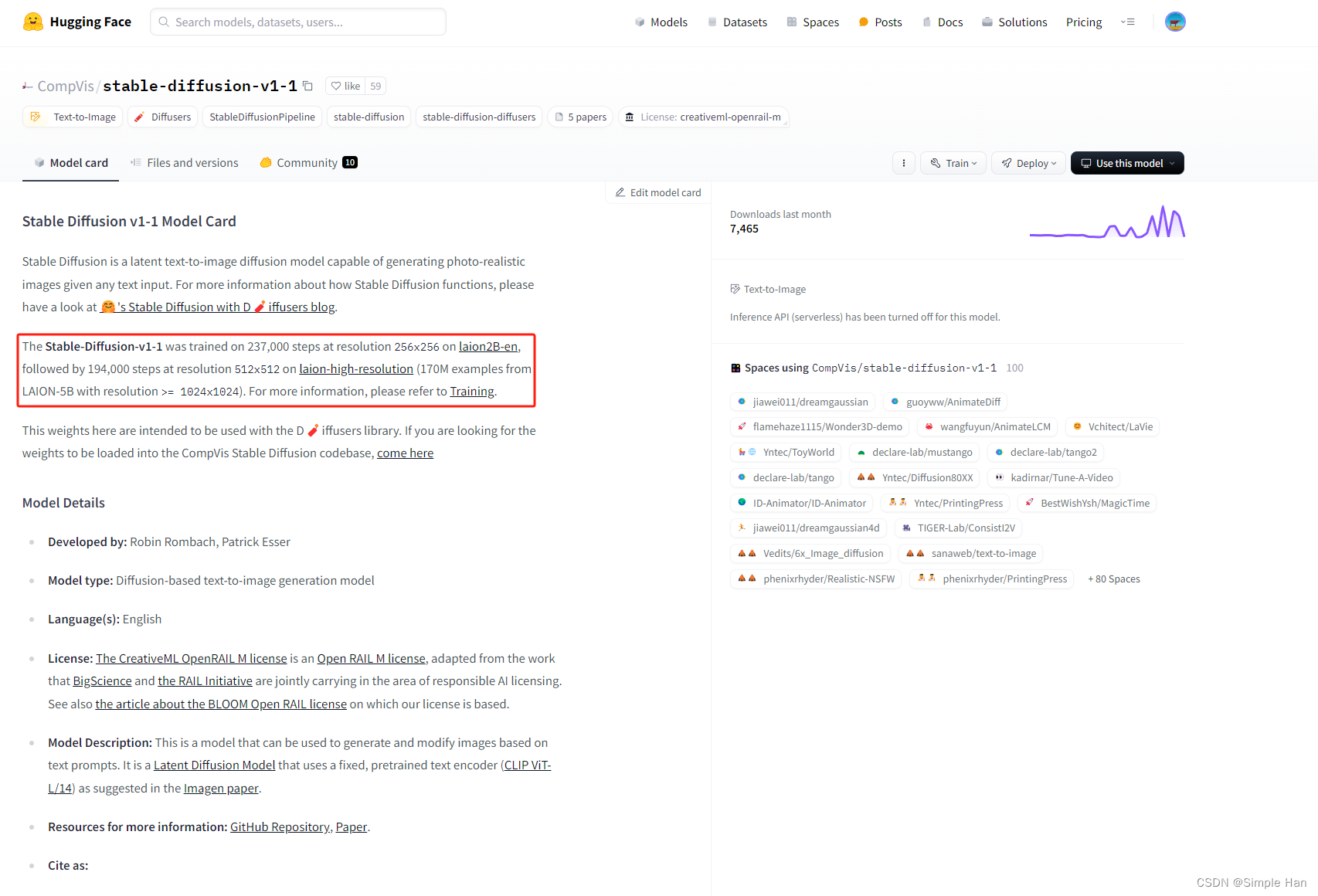The width and height of the screenshot is (1318, 896).
Task: Go to Models in top navigation
Action: click(661, 22)
